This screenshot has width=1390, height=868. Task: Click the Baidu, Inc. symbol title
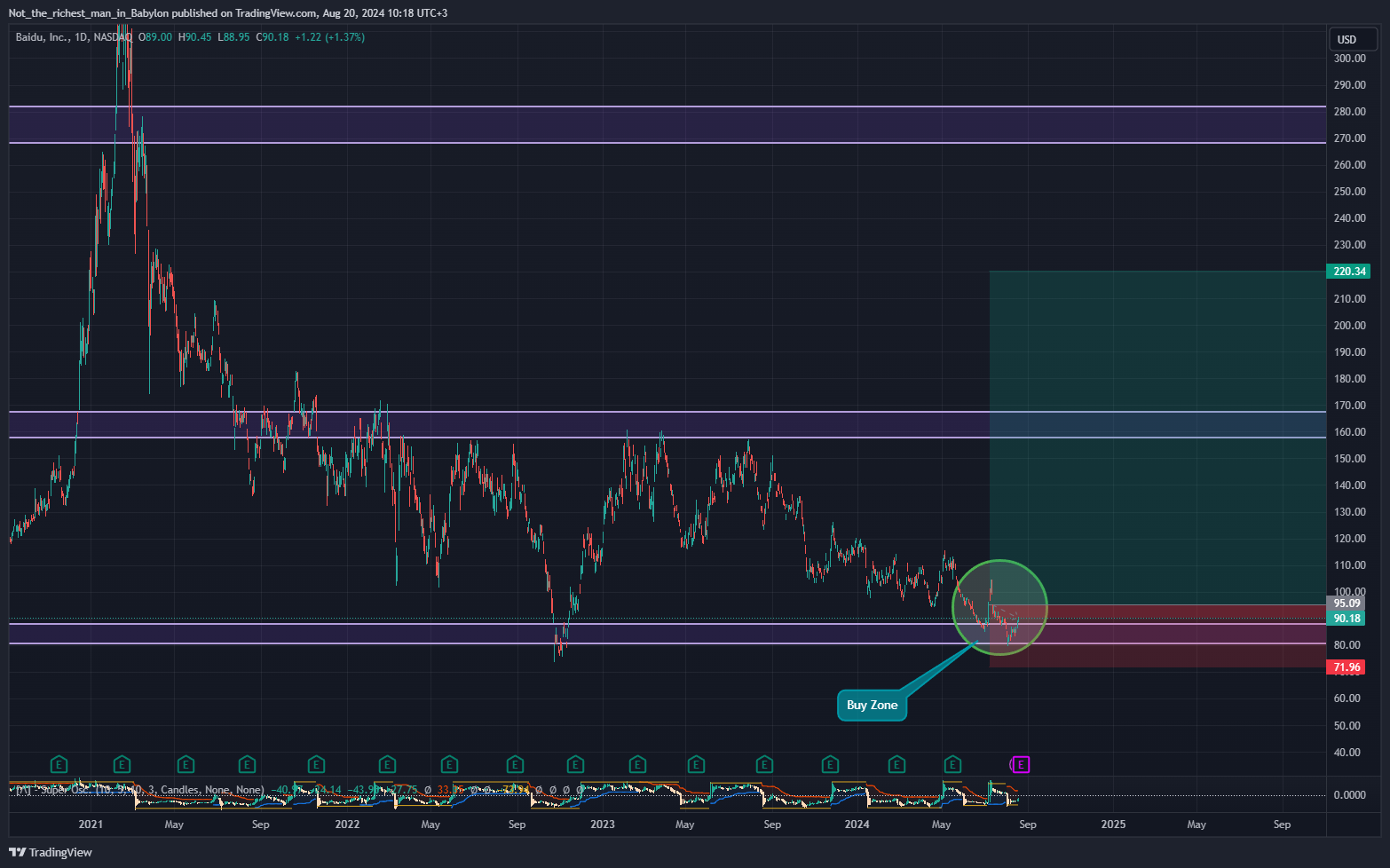point(43,37)
